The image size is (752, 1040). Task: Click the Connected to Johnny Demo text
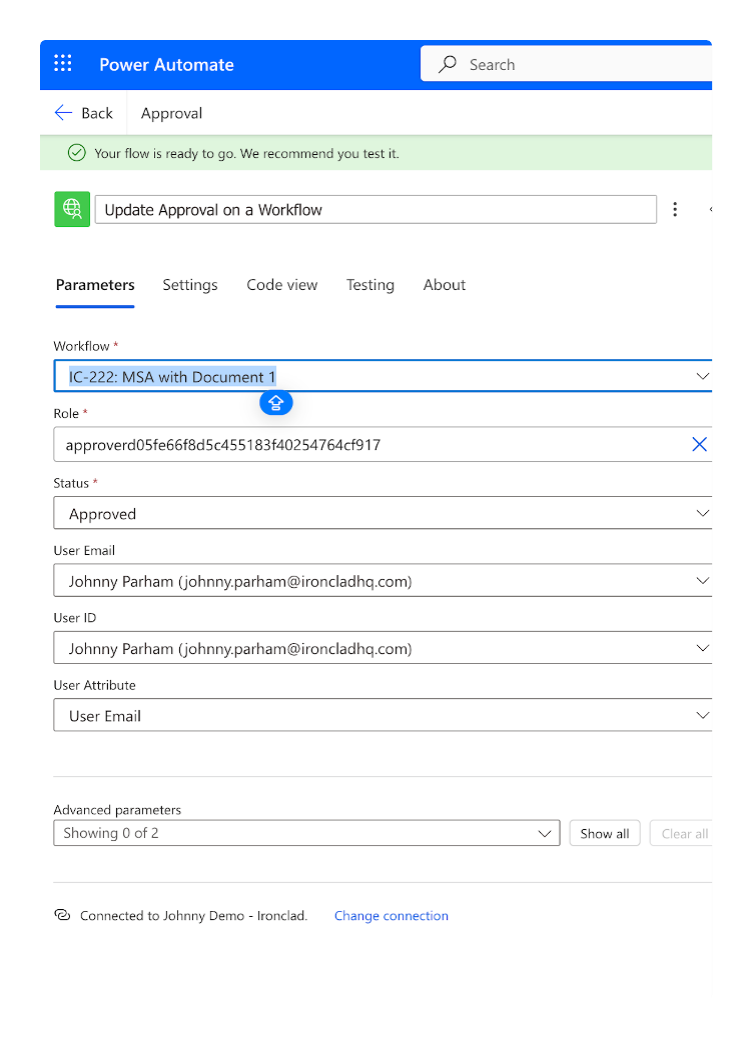(194, 916)
